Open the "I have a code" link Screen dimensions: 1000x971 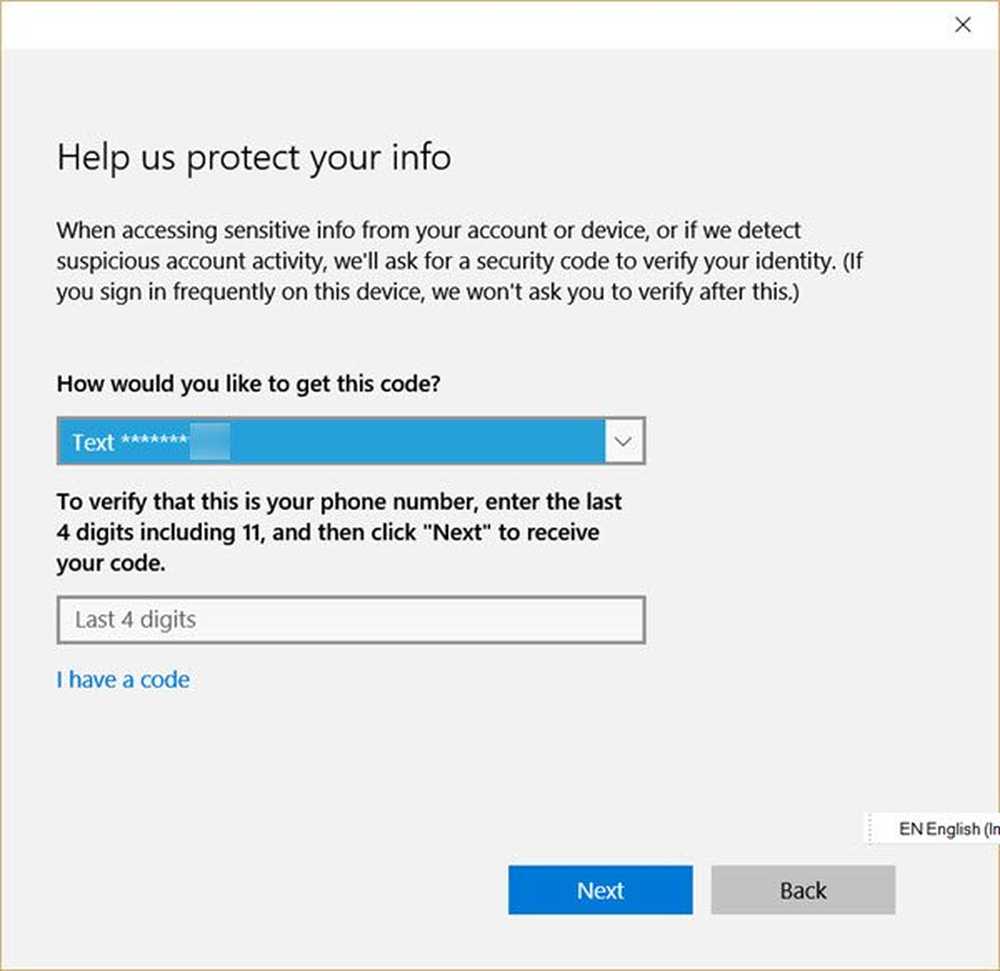123,680
